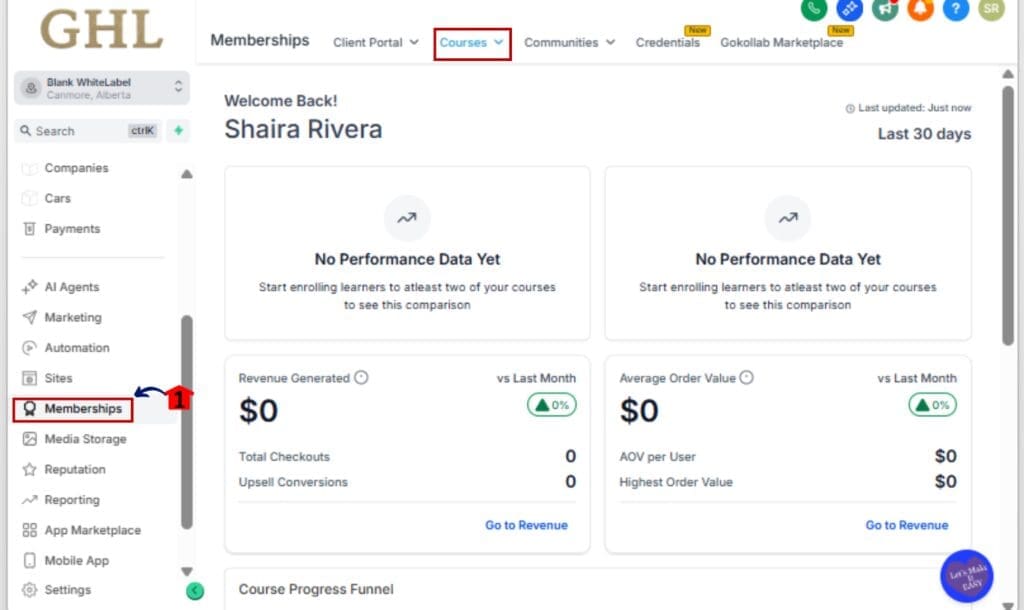Viewport: 1024px width, 610px height.
Task: Click info icon beside Average Order Value
Action: (746, 378)
